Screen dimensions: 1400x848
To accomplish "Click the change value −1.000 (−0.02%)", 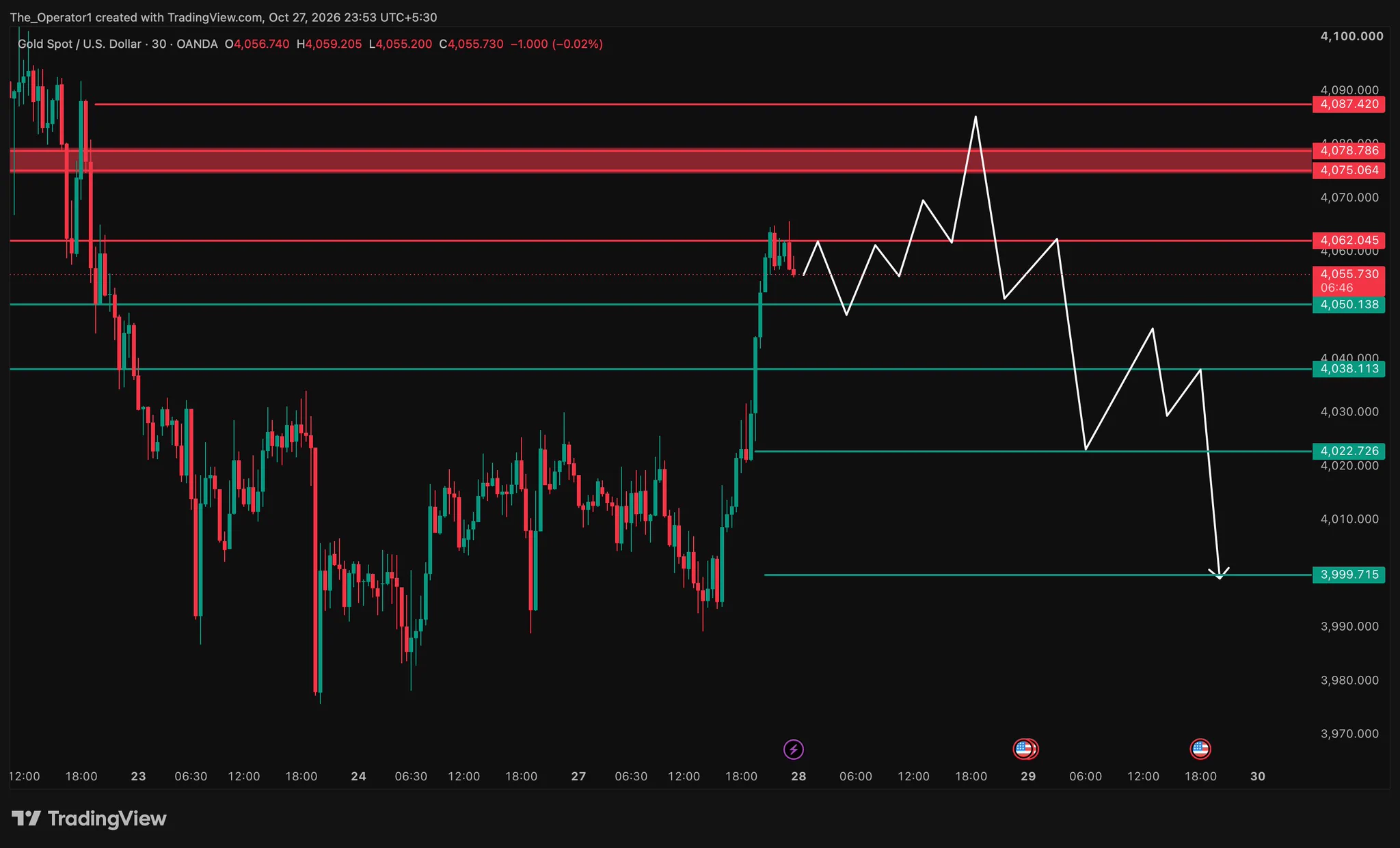I will coord(557,44).
